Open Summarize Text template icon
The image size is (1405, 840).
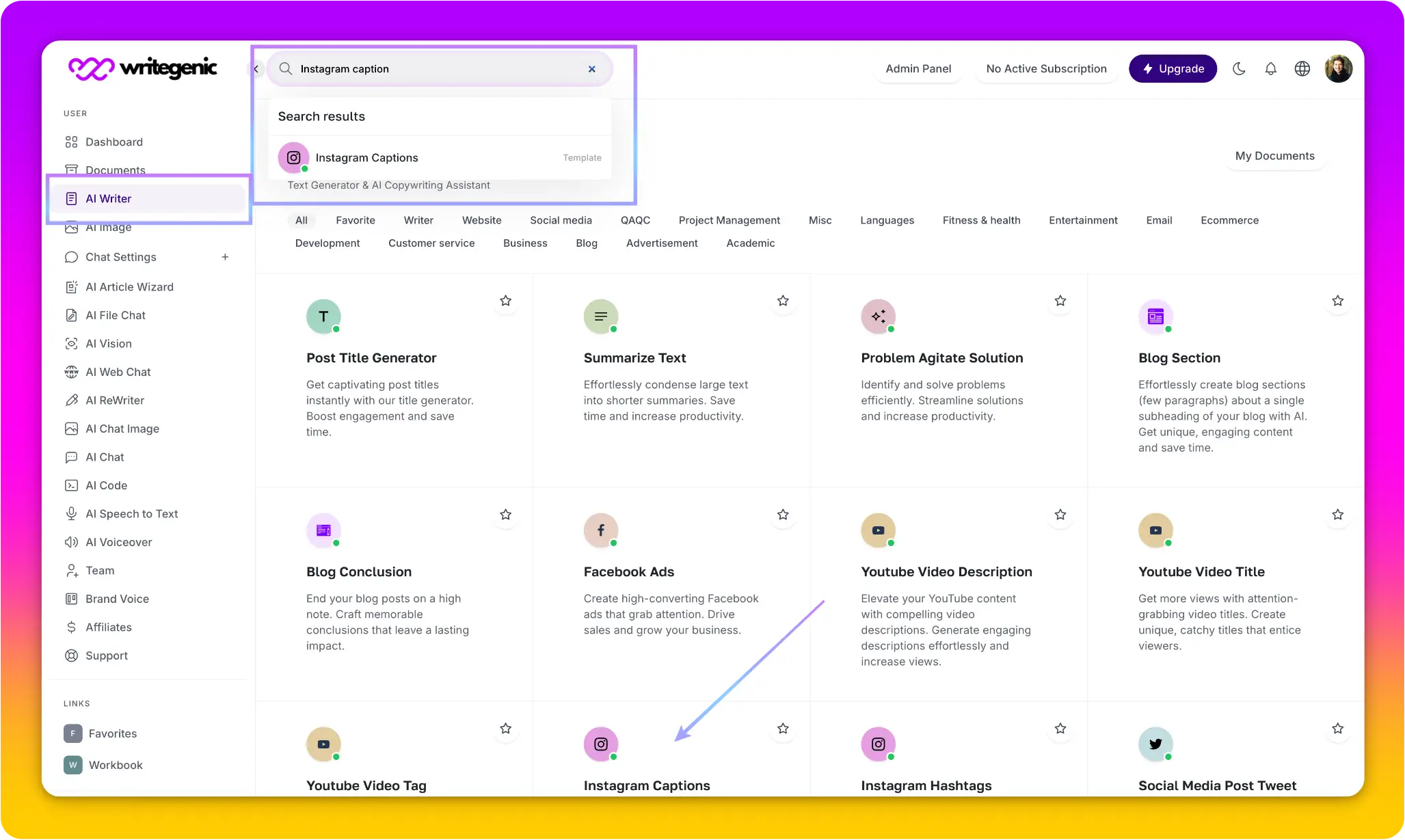601,316
